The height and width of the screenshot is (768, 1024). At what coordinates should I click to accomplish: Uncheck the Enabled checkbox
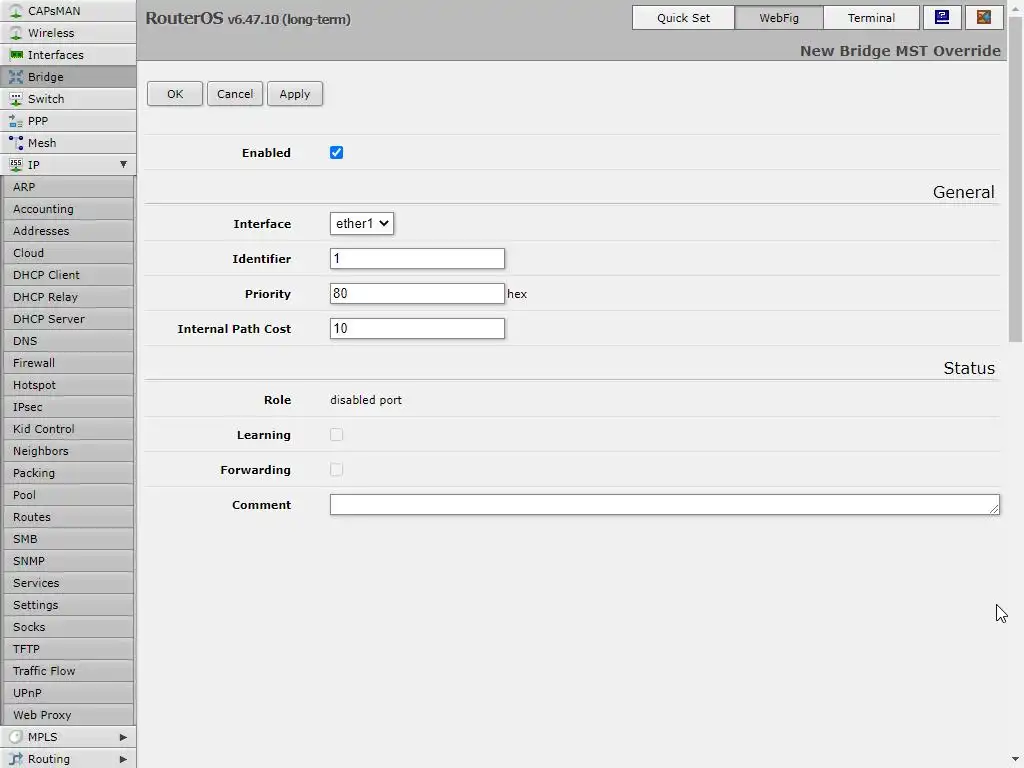(336, 153)
